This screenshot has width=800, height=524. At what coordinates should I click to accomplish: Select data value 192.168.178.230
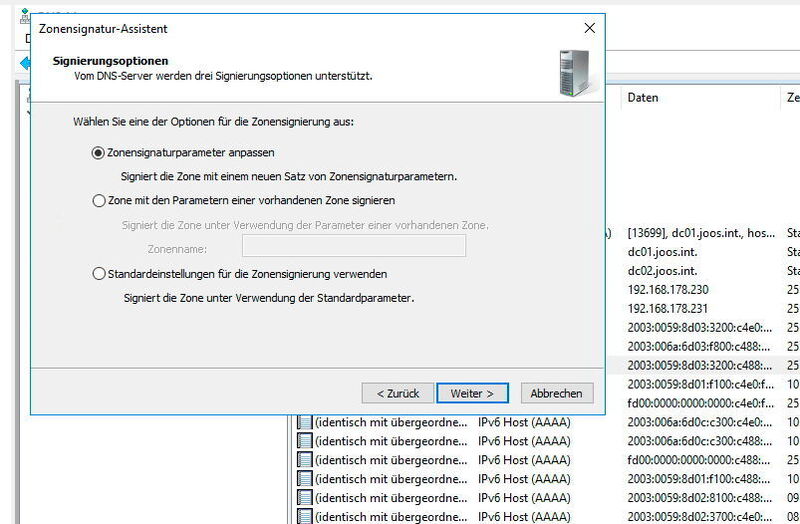[668, 290]
